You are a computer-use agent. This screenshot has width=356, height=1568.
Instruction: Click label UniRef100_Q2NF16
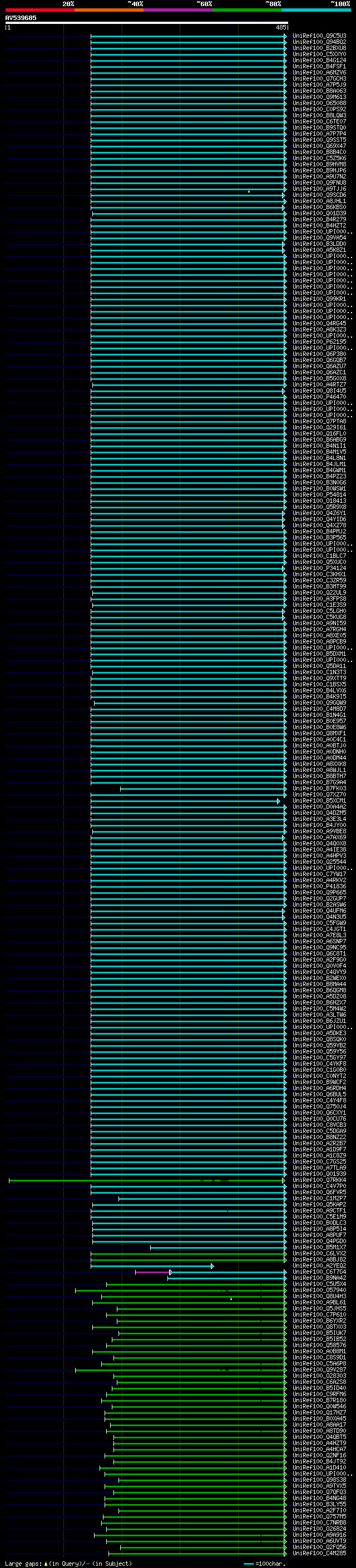[319, 1456]
